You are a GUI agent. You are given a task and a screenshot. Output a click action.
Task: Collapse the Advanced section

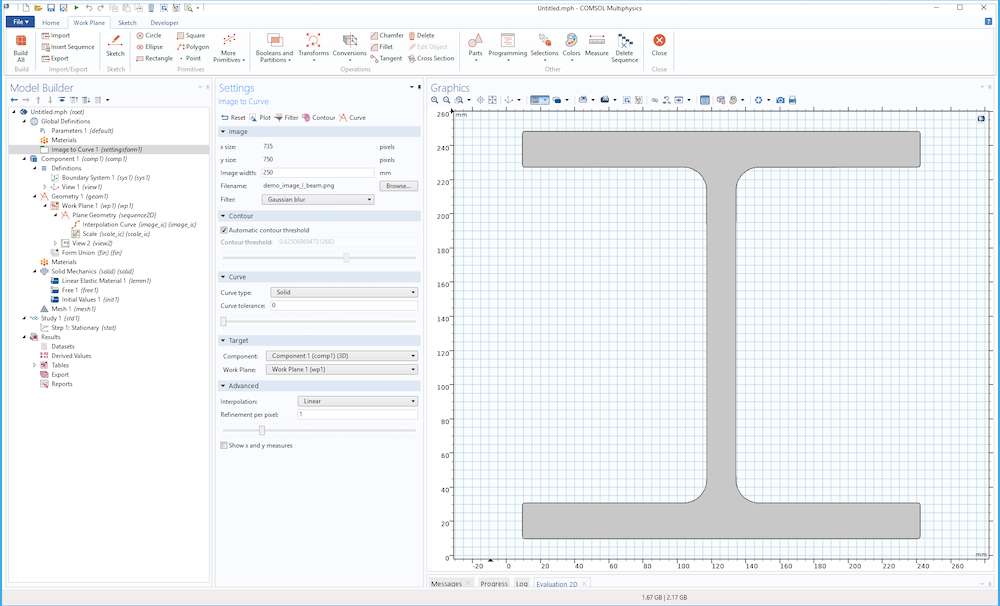click(x=223, y=386)
